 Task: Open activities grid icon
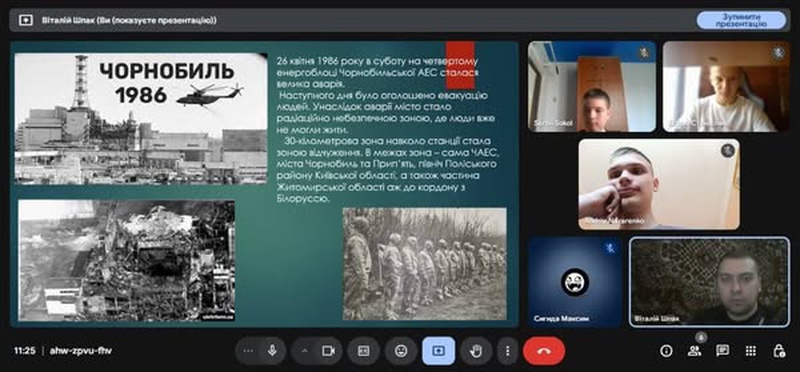coord(751,351)
